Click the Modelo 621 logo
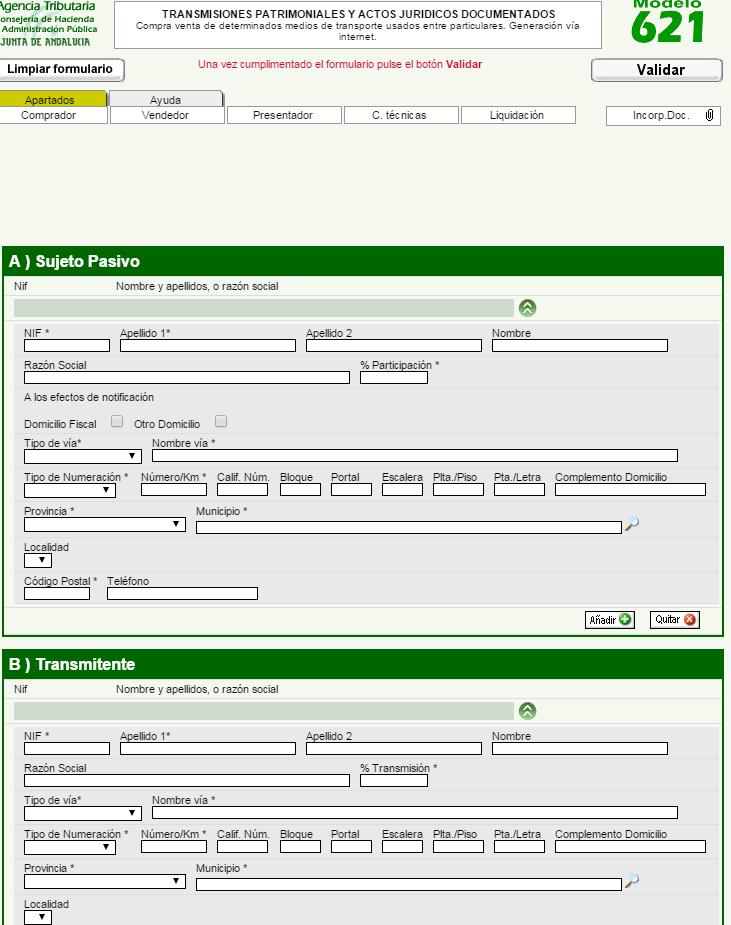The width and height of the screenshot is (731, 925). pyautogui.click(x=667, y=22)
